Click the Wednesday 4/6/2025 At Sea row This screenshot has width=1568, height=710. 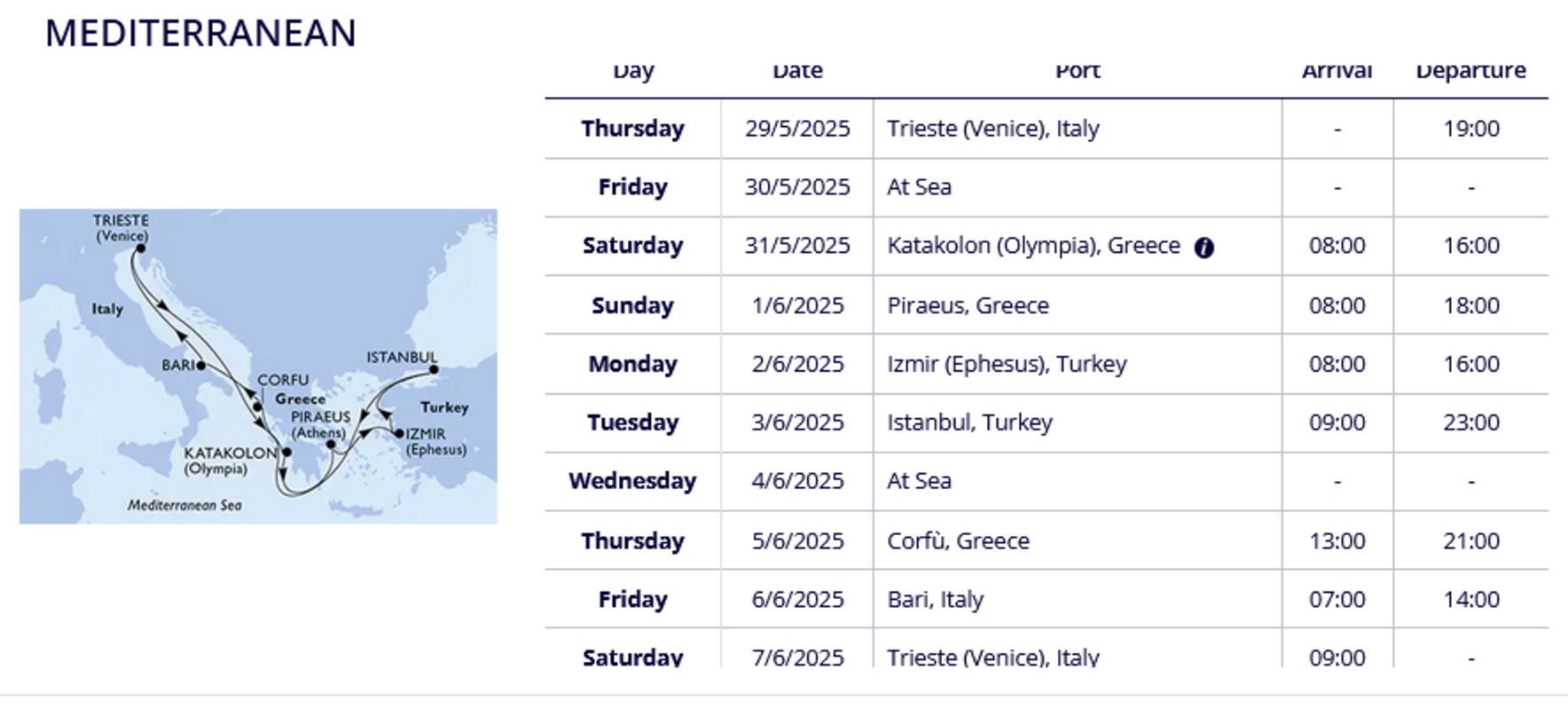[1047, 481]
